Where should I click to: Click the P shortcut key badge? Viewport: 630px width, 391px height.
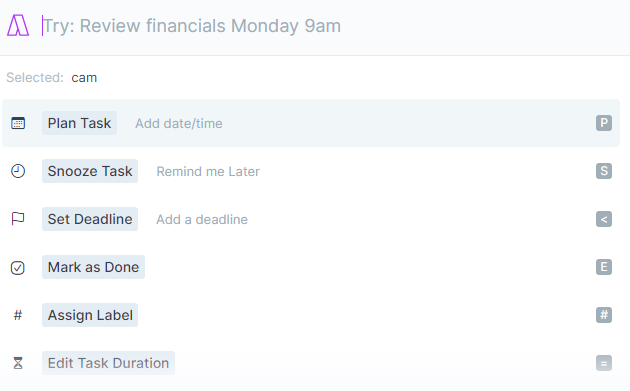604,123
